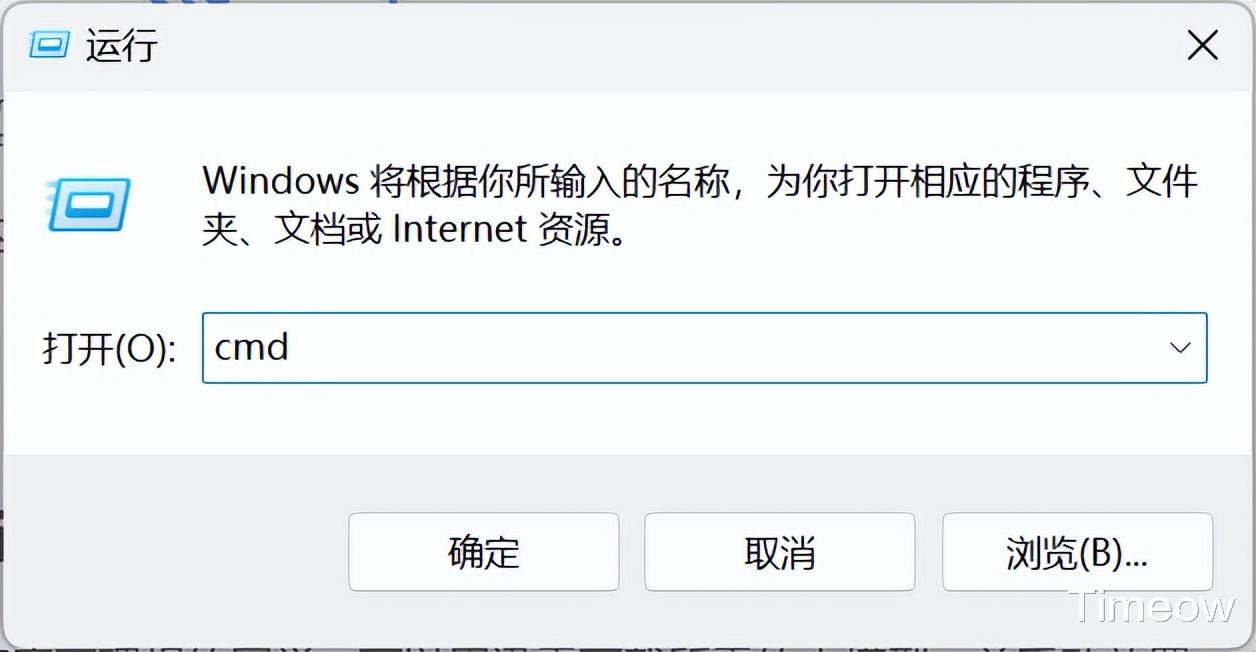The height and width of the screenshot is (652, 1256).
Task: Open the 浏览(B)... file browser
Action: (1077, 552)
